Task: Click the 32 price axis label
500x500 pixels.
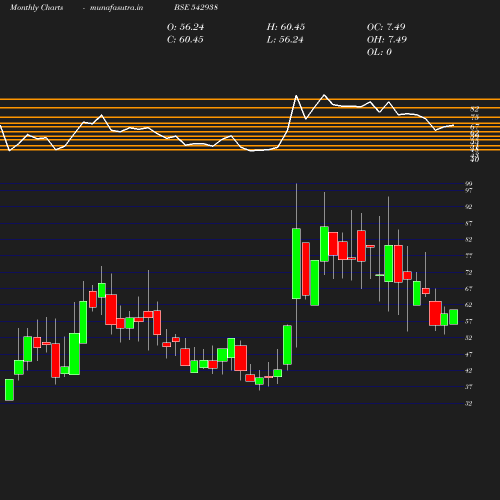Action: (x=469, y=403)
